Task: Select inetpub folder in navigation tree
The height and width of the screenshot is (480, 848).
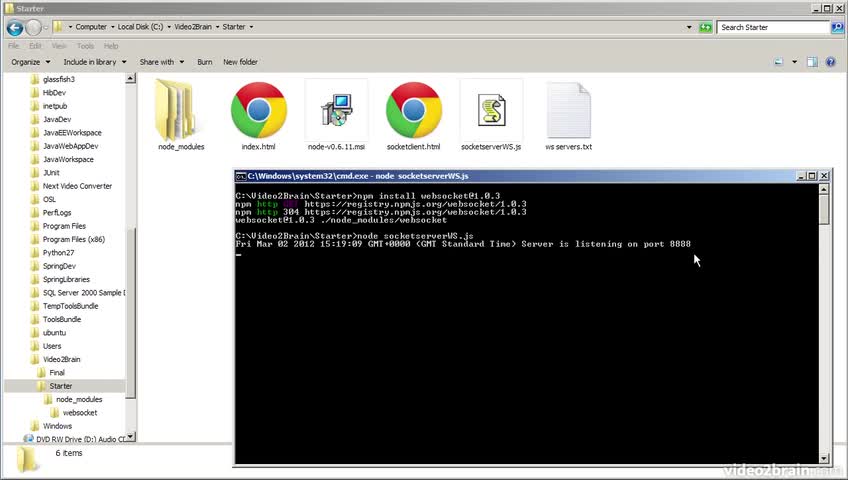Action: tap(55, 106)
